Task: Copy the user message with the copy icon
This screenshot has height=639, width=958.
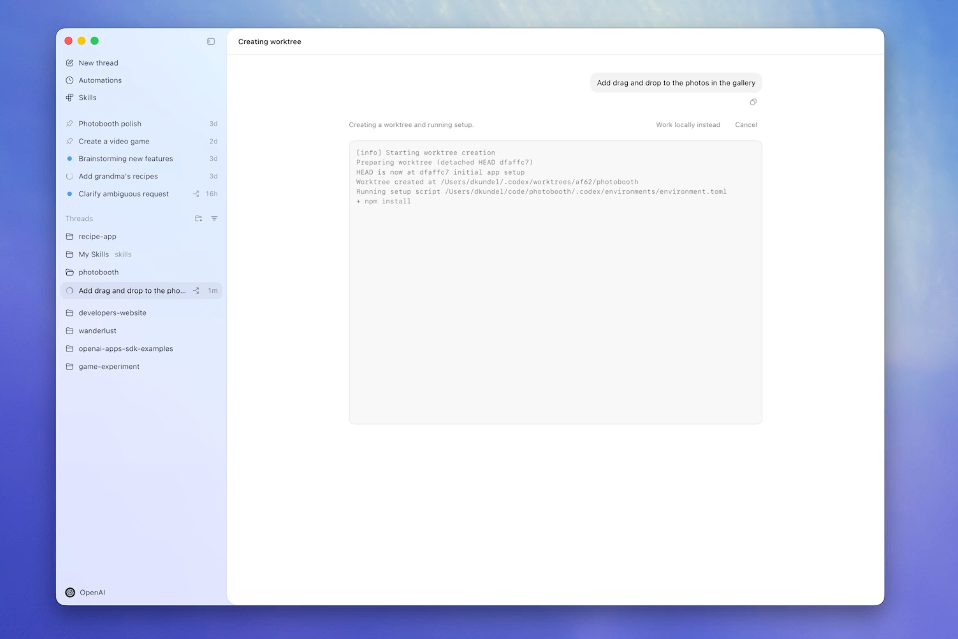Action: [753, 102]
